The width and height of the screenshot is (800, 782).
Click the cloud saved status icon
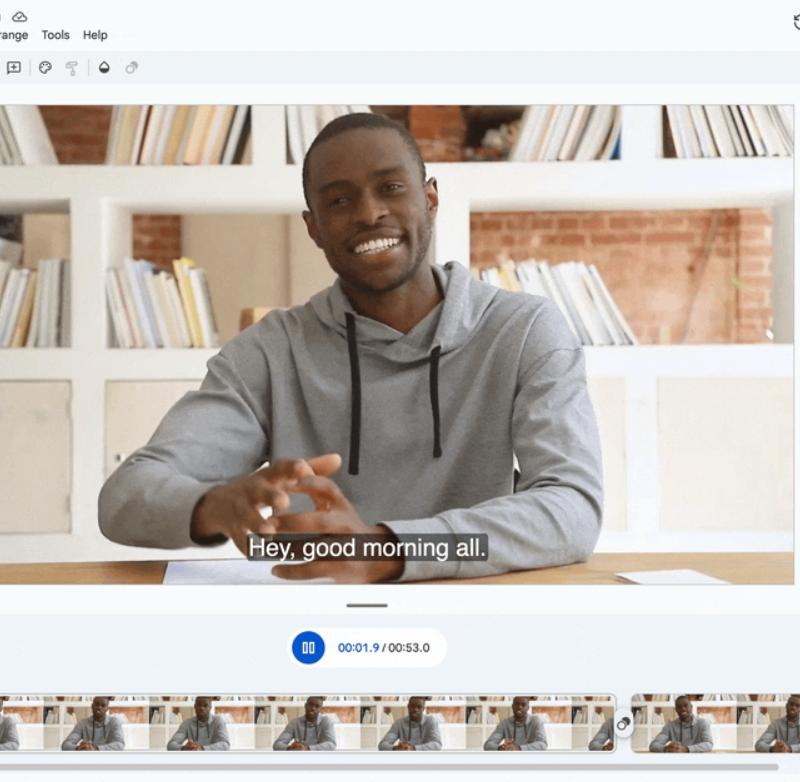(x=20, y=15)
